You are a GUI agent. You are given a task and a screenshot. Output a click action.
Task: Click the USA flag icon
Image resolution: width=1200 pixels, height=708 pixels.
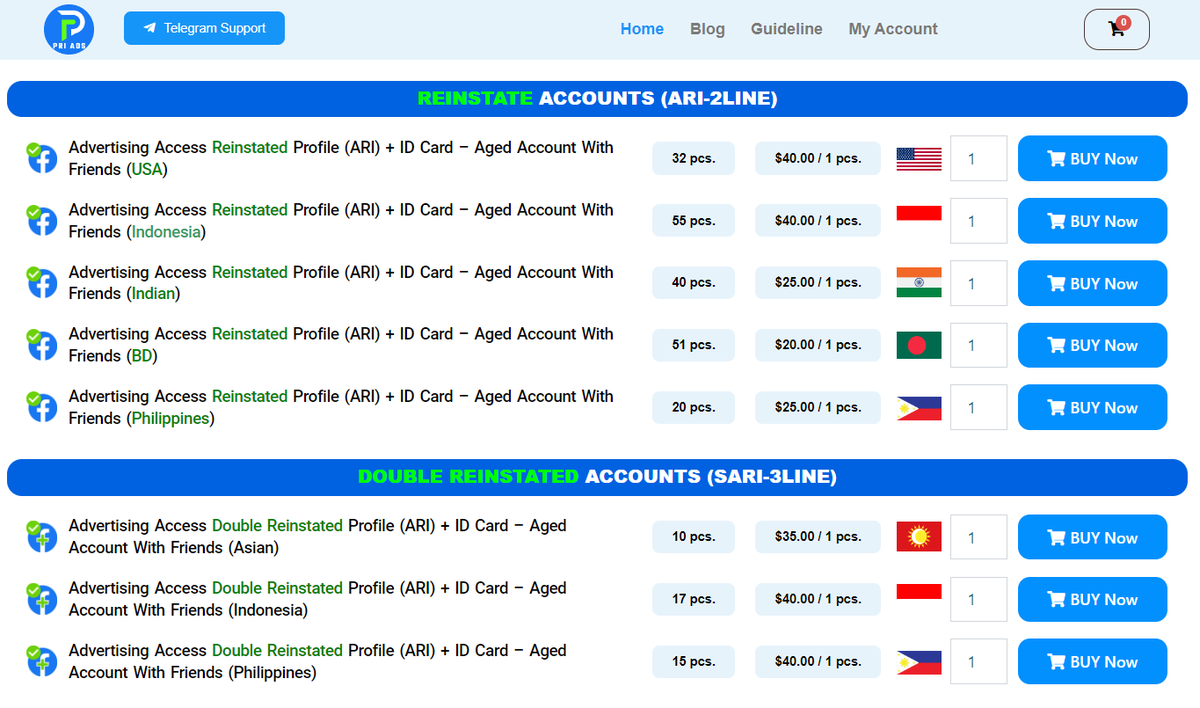click(919, 158)
